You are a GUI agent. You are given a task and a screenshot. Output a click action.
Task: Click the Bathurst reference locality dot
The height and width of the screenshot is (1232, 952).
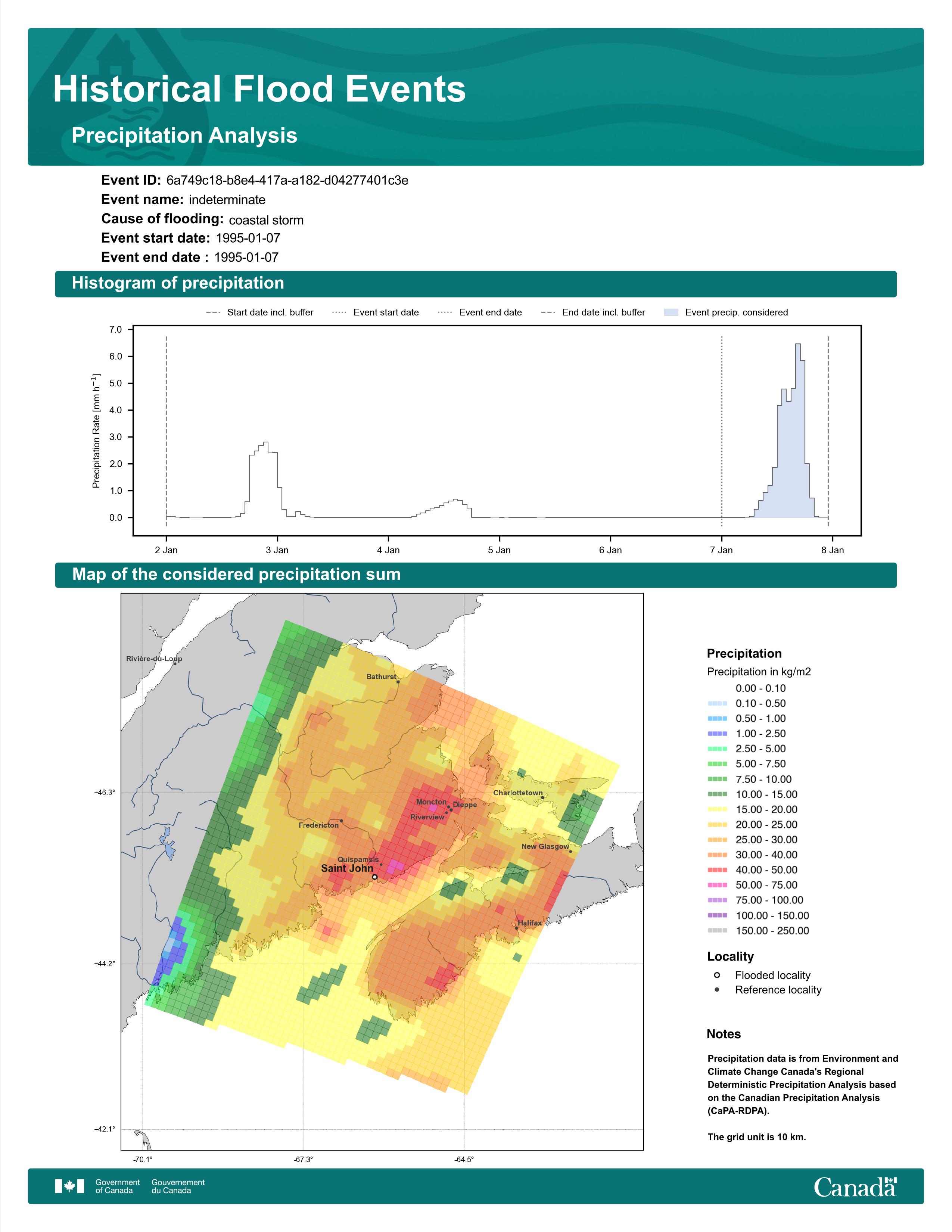tap(398, 681)
